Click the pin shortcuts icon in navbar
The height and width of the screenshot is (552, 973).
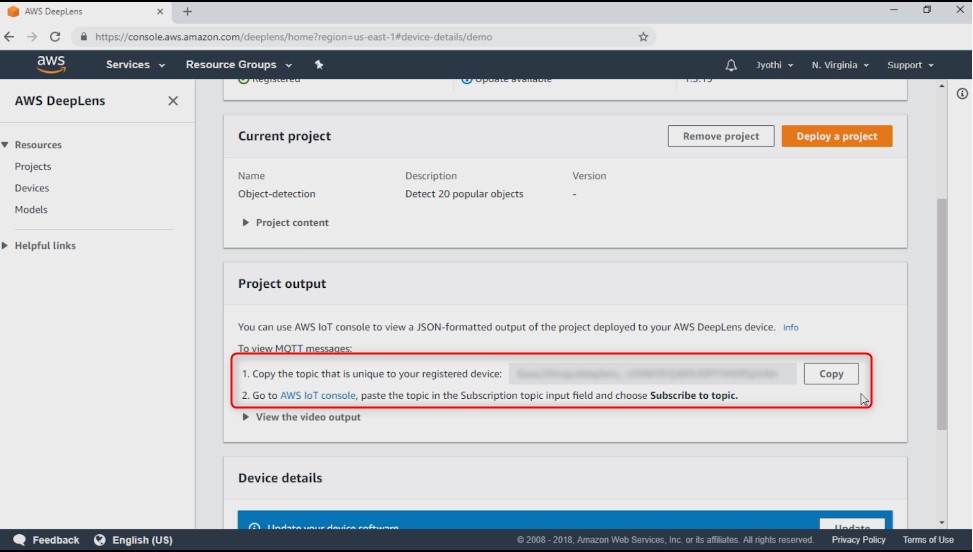(x=319, y=65)
